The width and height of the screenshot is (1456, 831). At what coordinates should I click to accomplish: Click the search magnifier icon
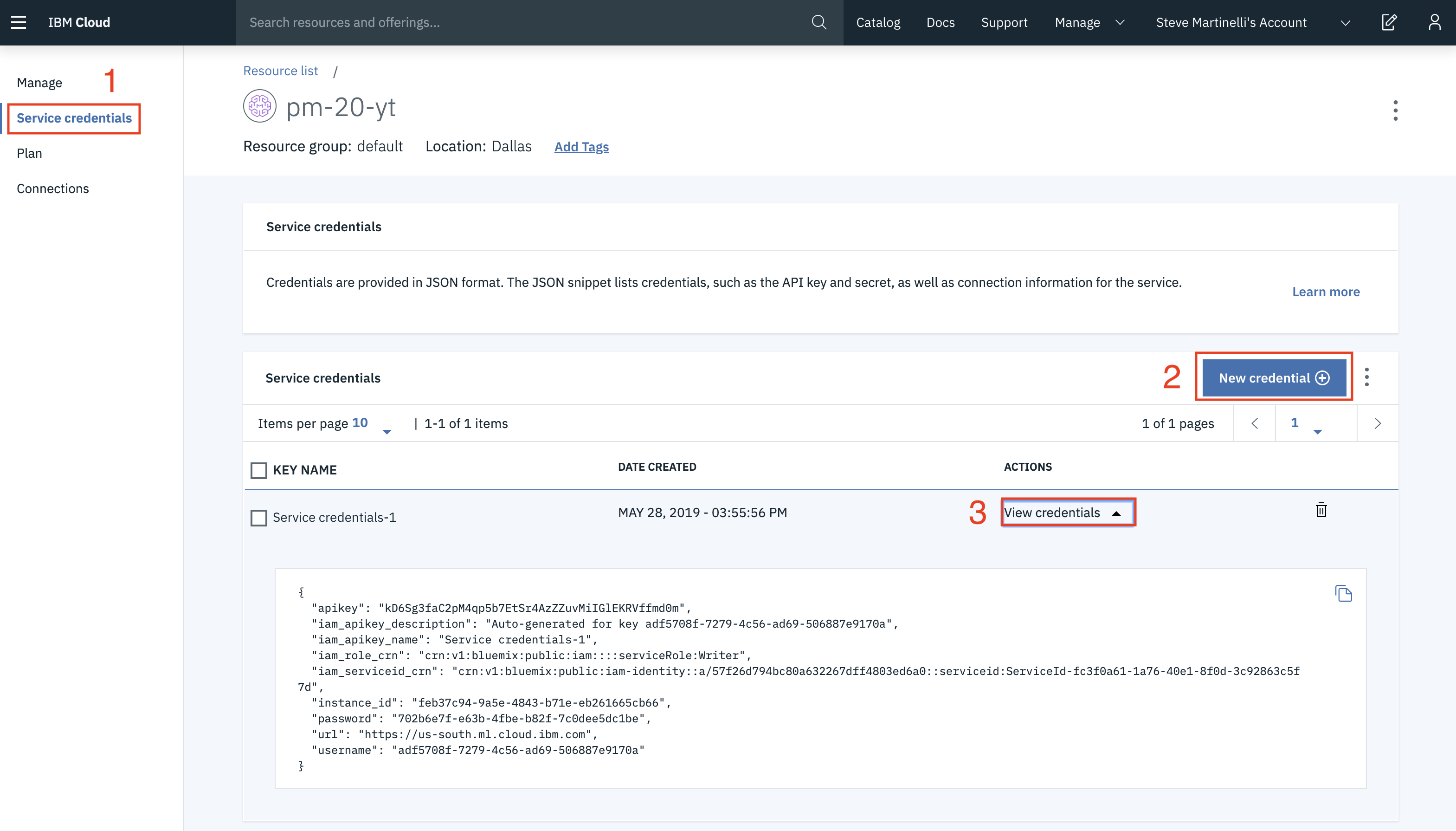[x=819, y=22]
